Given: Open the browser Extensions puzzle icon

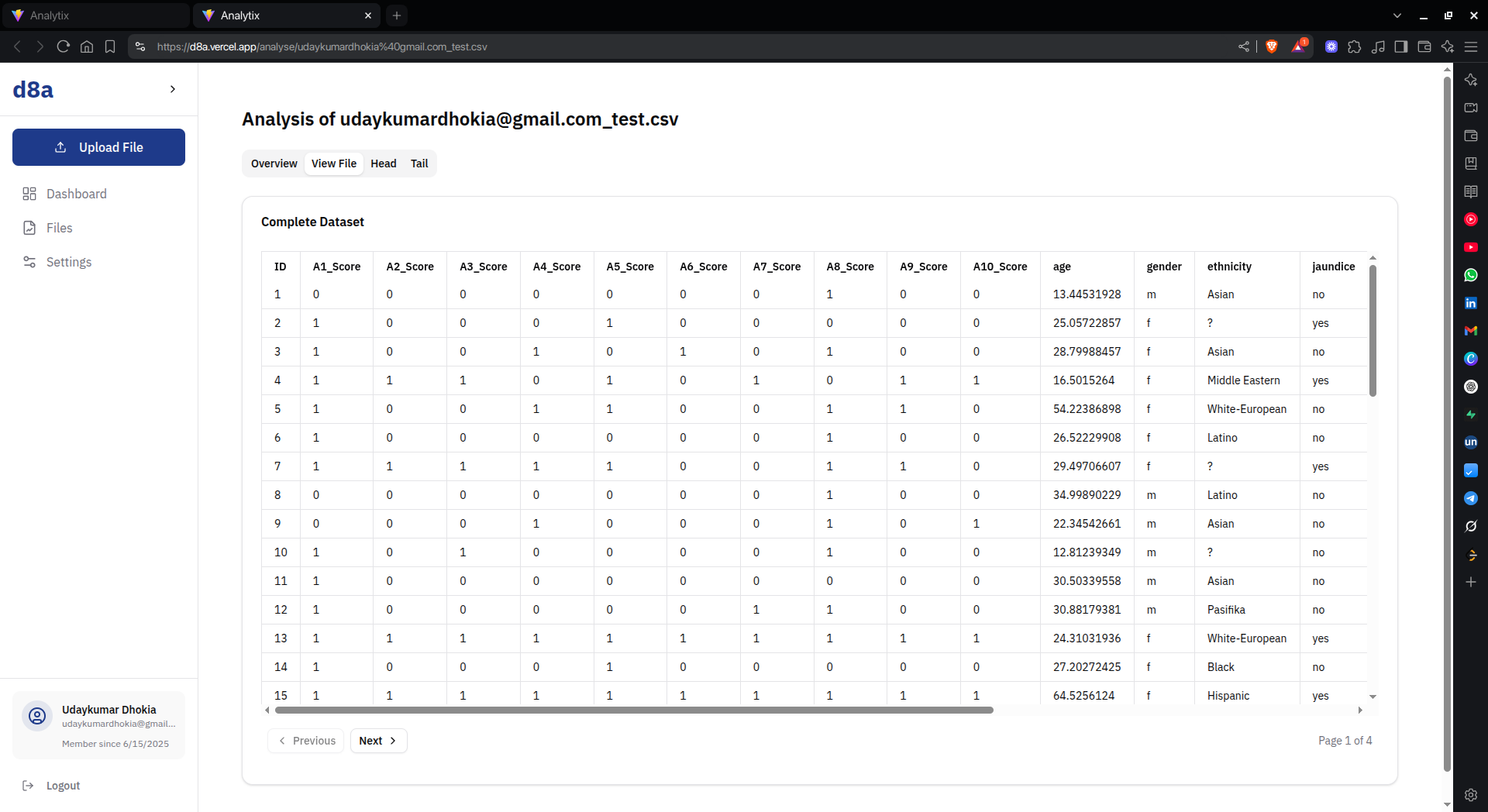Looking at the screenshot, I should click(1355, 46).
